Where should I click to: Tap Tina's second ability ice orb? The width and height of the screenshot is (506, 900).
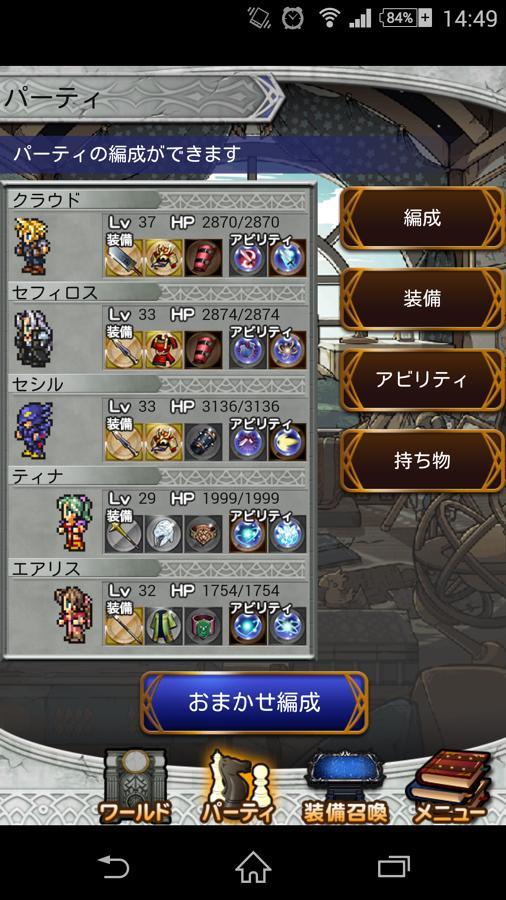click(287, 534)
